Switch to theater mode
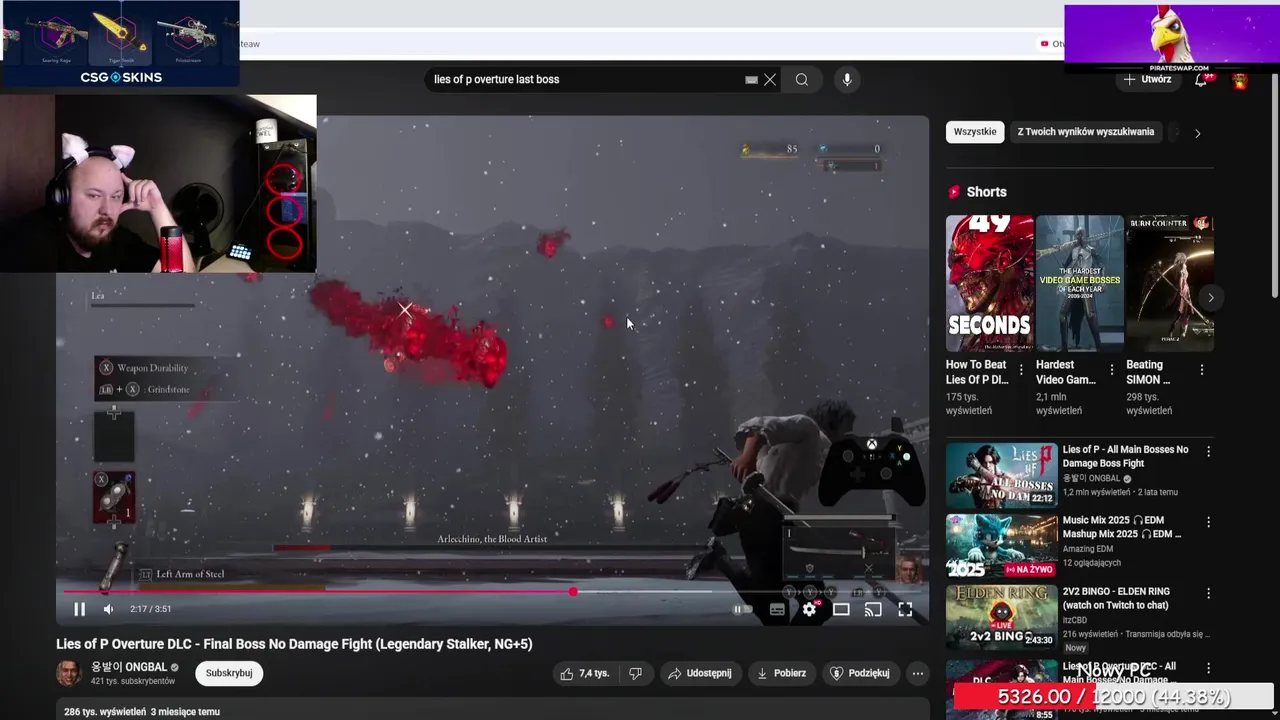 841,609
